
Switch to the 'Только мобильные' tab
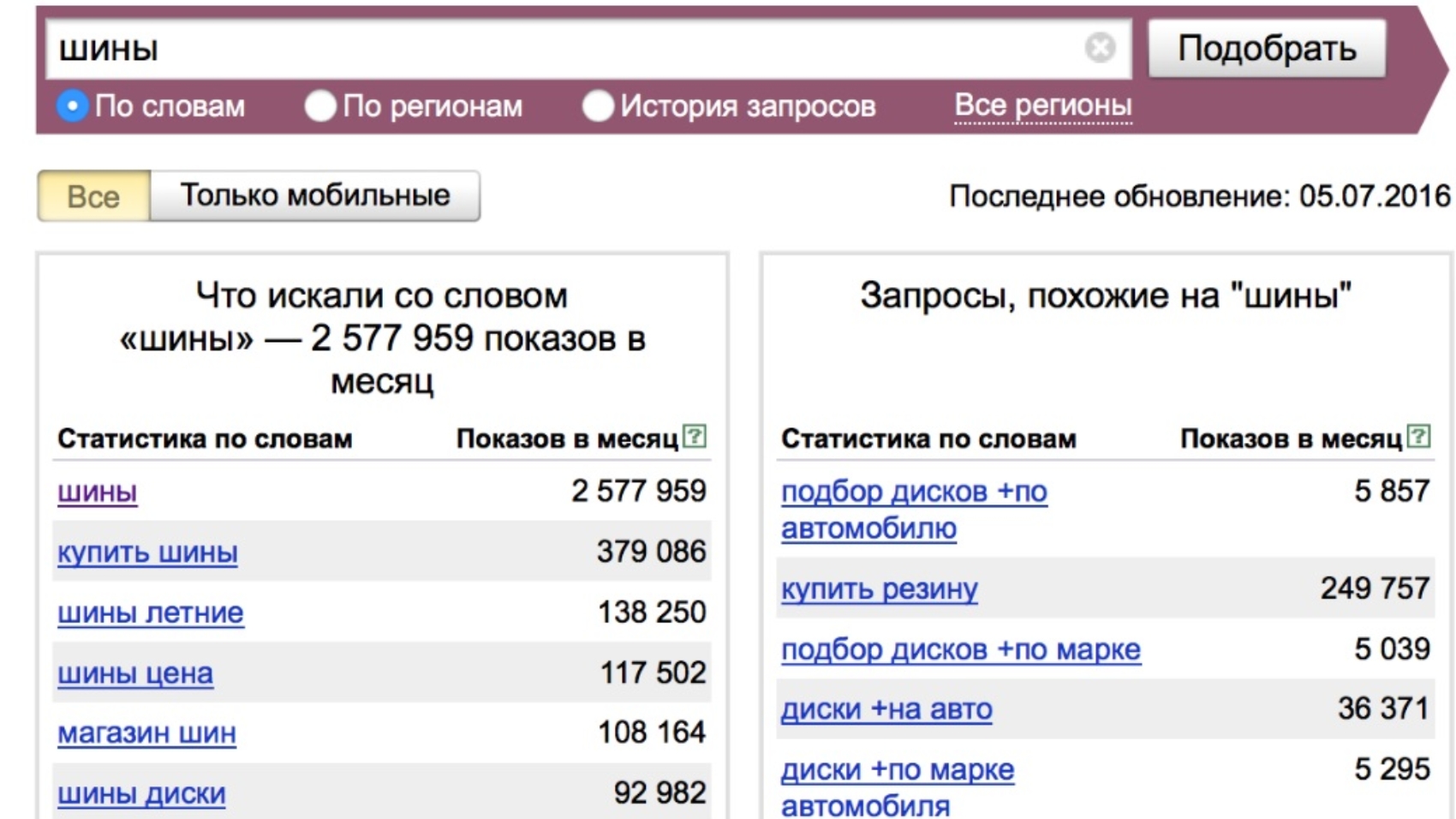pyautogui.click(x=314, y=196)
